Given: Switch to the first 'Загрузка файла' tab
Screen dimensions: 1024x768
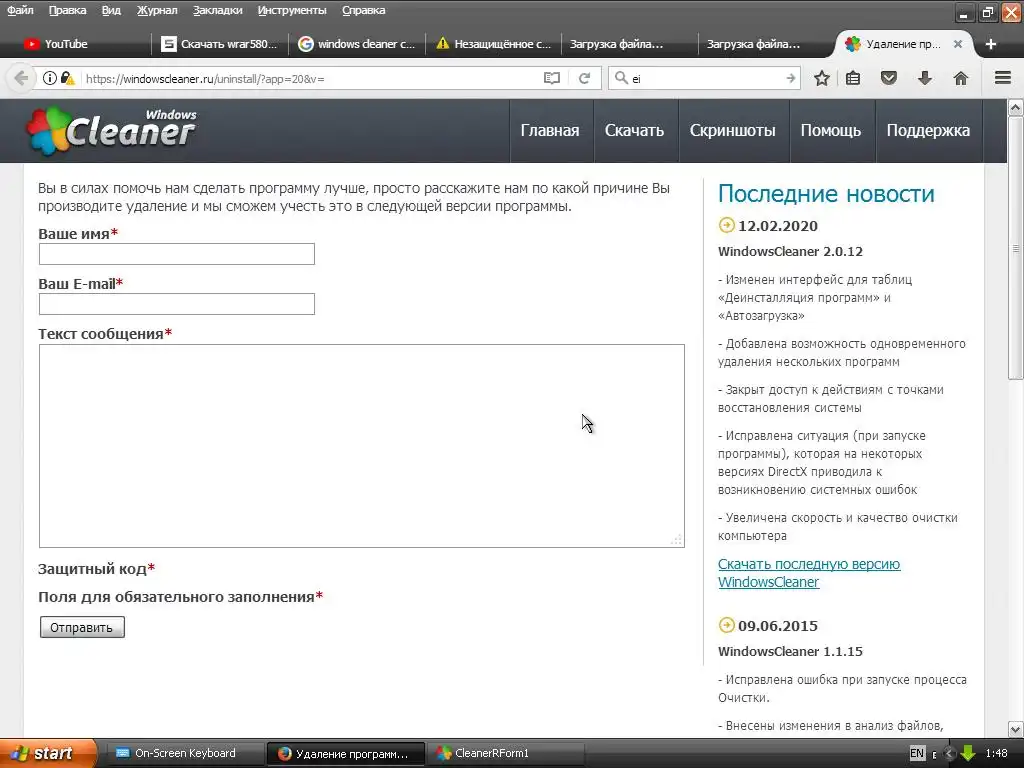Looking at the screenshot, I should (628, 44).
